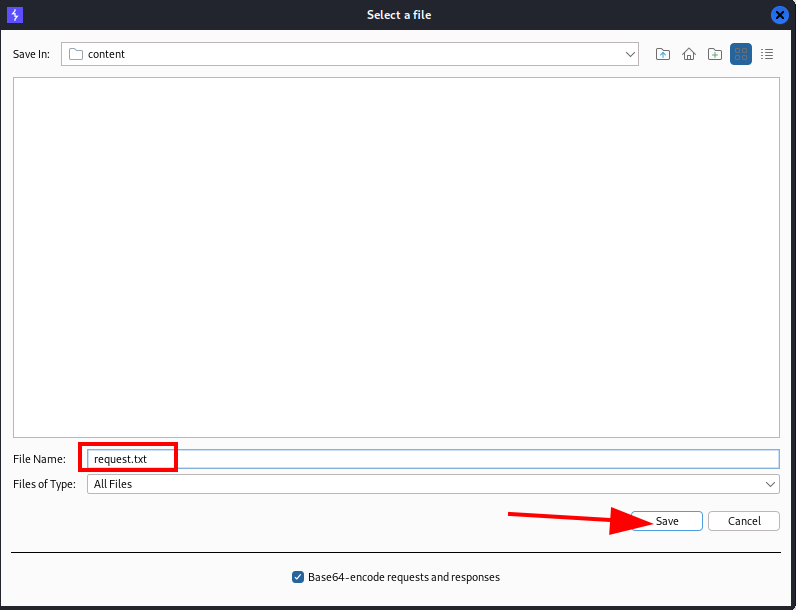Toggle Base64-encode requests and responses checkbox

click(x=298, y=577)
